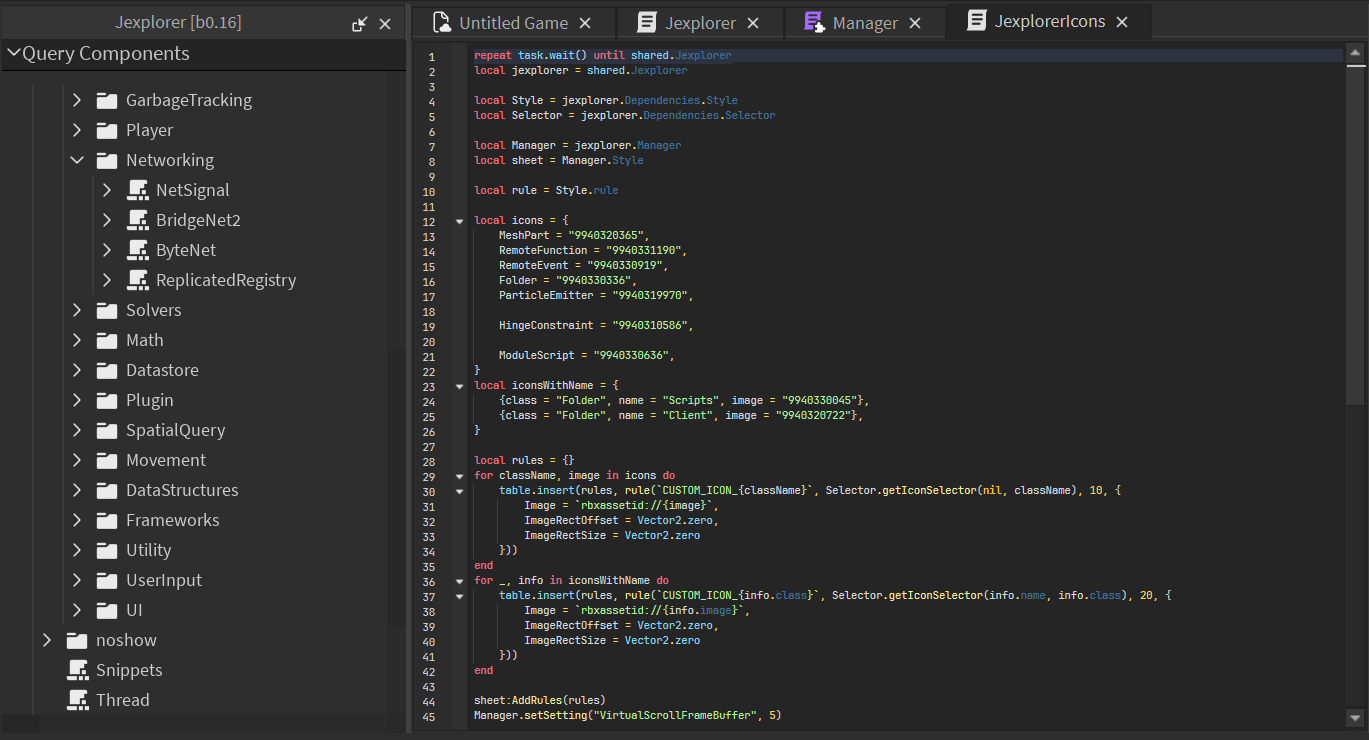
Task: Click the BridgeNet2 module script icon
Action: click(x=138, y=220)
